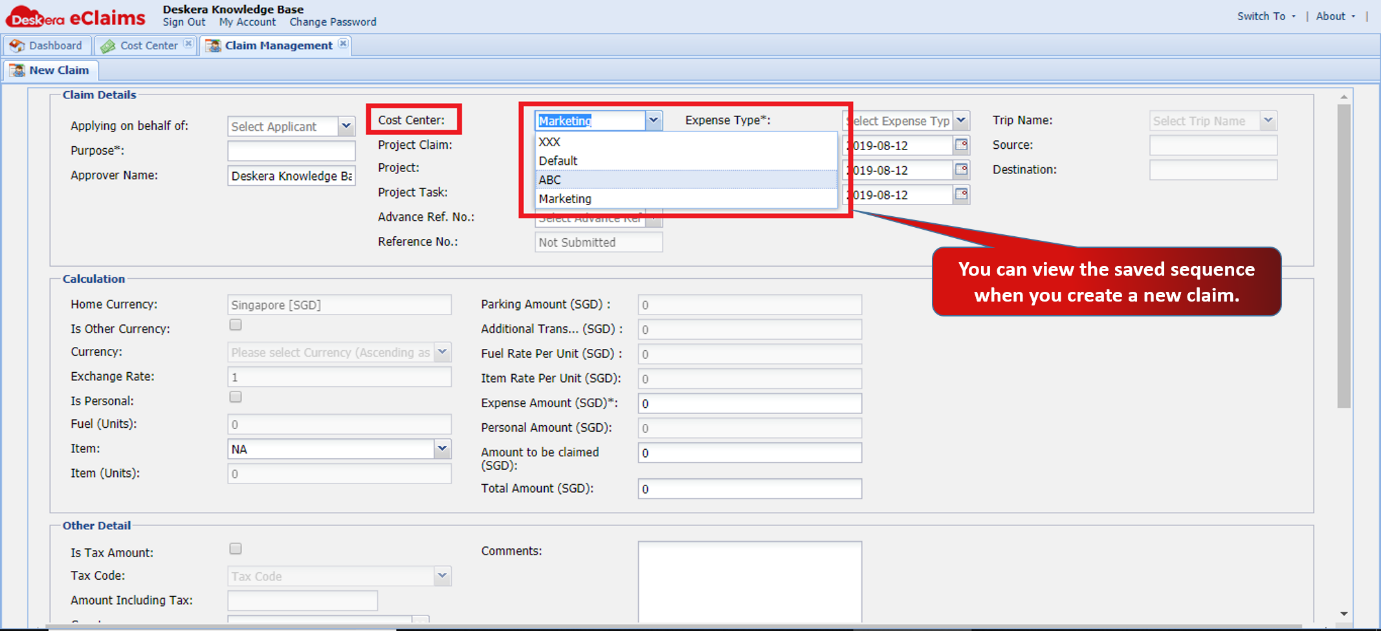Expand the Expense Type dropdown arrow
This screenshot has height=631, width=1381.
click(961, 121)
